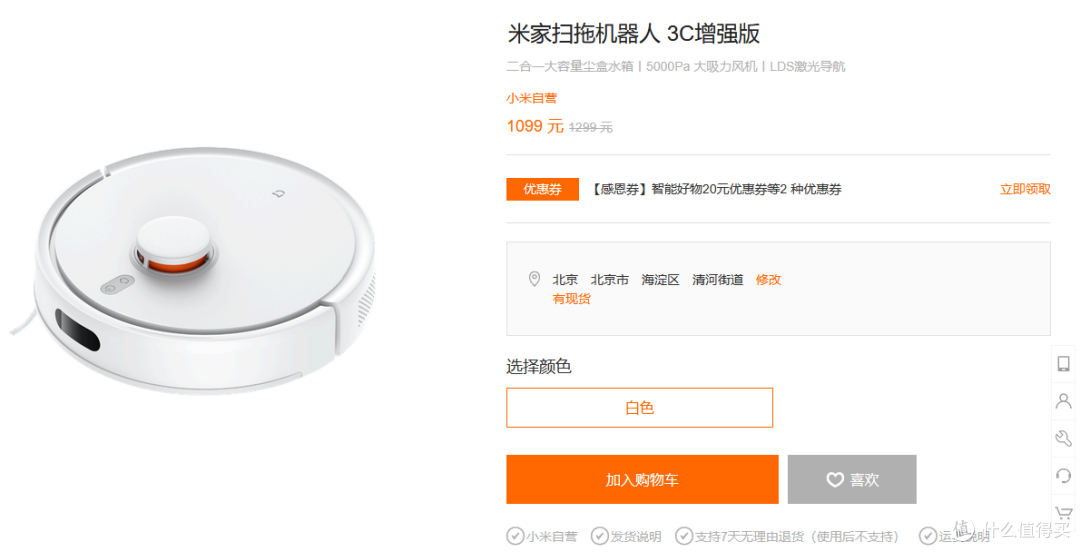Image resolution: width=1080 pixels, height=552 pixels.
Task: Click the 支持7天无理由退货 policy link
Action: (x=788, y=536)
